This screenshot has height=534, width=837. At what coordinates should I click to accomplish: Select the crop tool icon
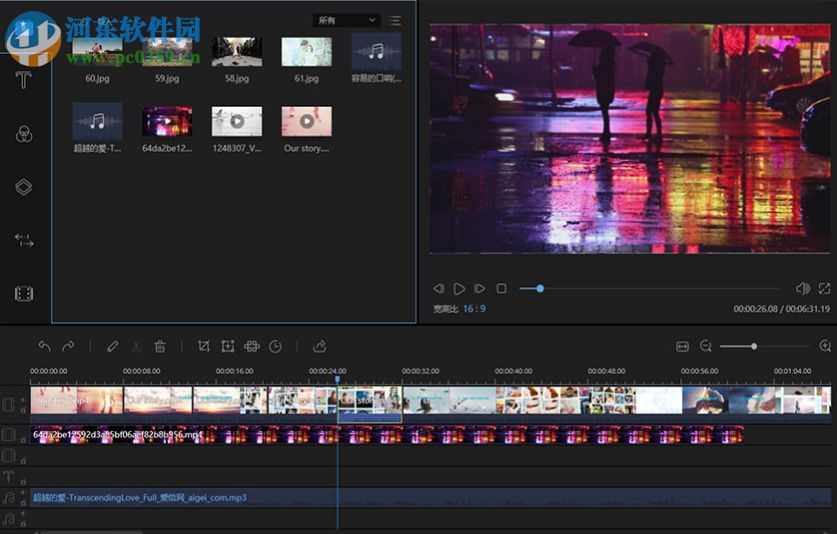[204, 346]
